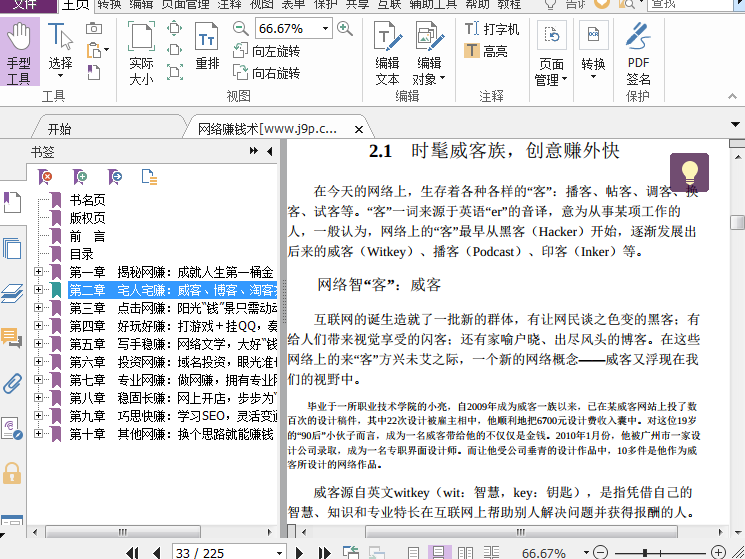Go to the next page

click(299, 552)
